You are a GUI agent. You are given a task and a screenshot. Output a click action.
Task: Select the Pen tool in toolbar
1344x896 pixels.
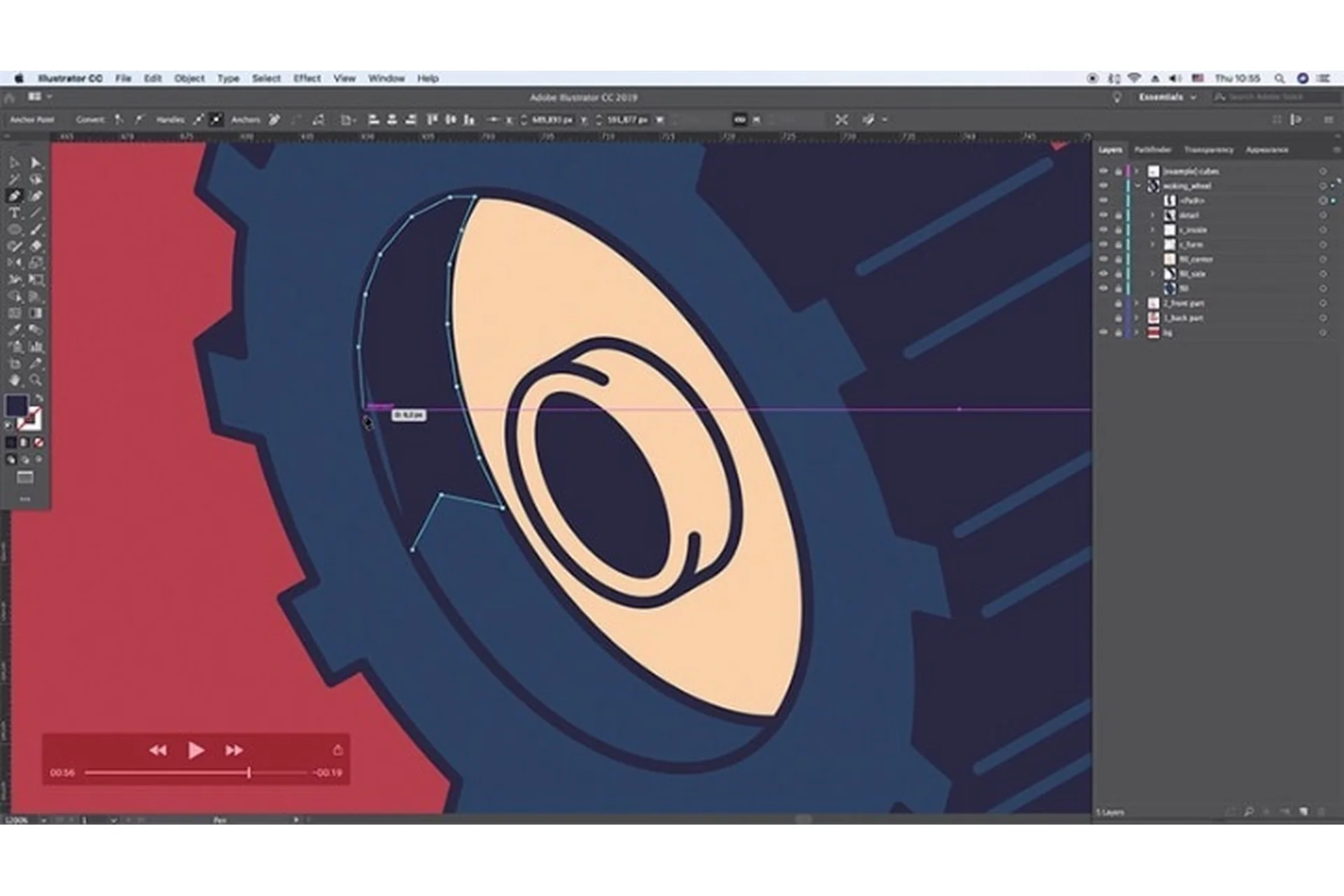click(x=15, y=197)
